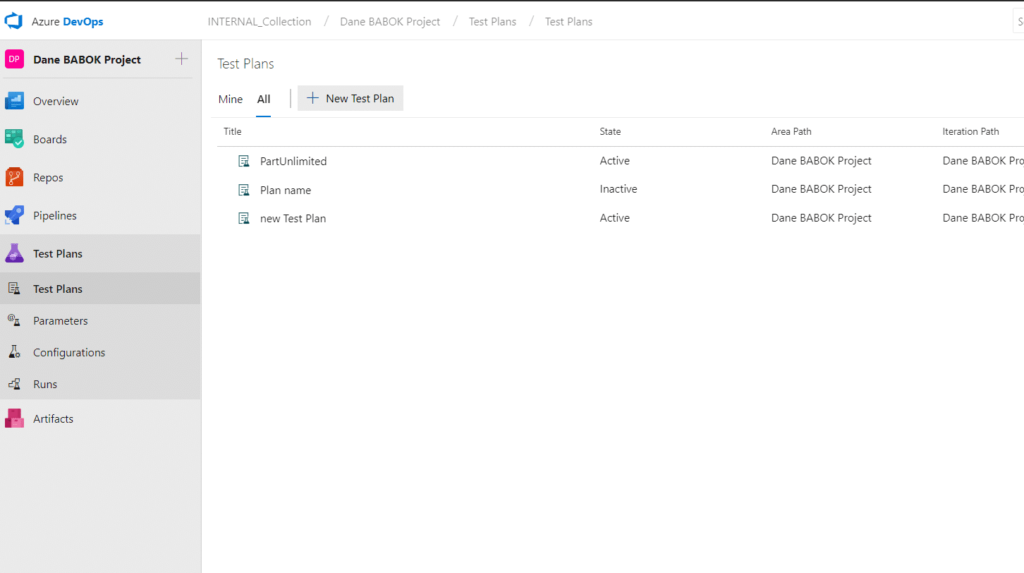This screenshot has width=1024, height=573.
Task: Open the new Test Plan entry
Action: click(292, 218)
